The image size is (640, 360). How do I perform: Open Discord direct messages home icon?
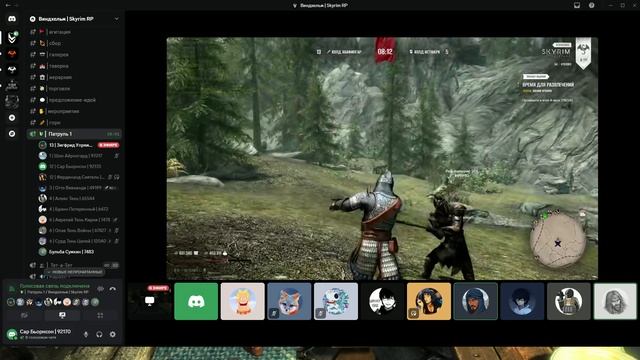point(12,19)
